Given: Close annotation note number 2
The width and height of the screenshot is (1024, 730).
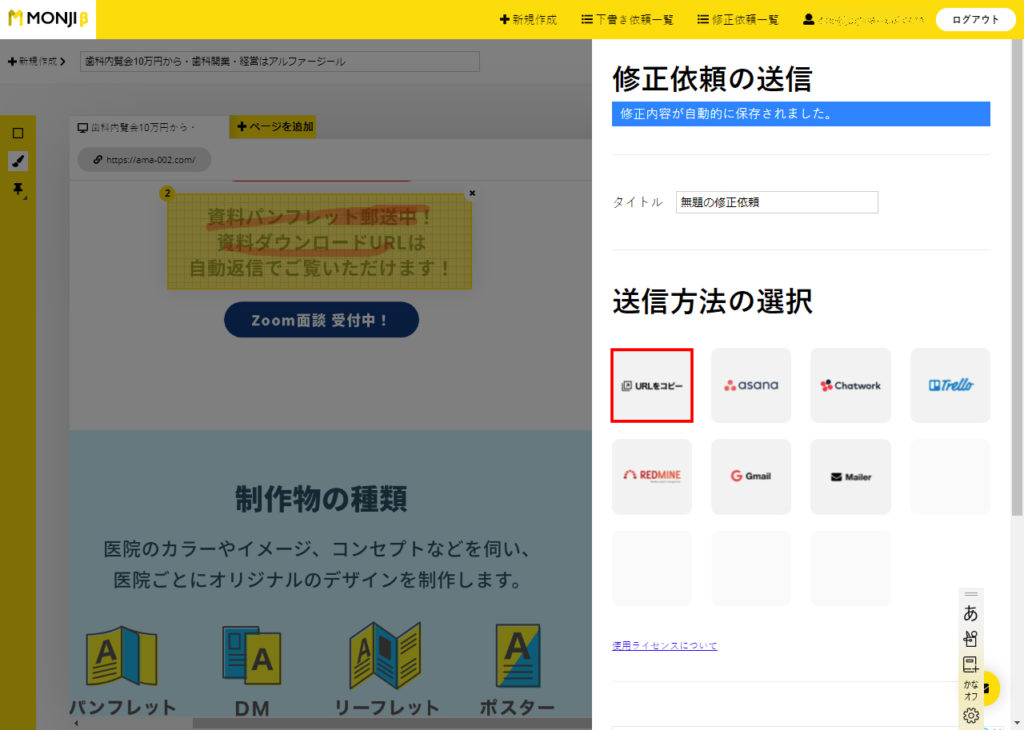Looking at the screenshot, I should point(472,193).
